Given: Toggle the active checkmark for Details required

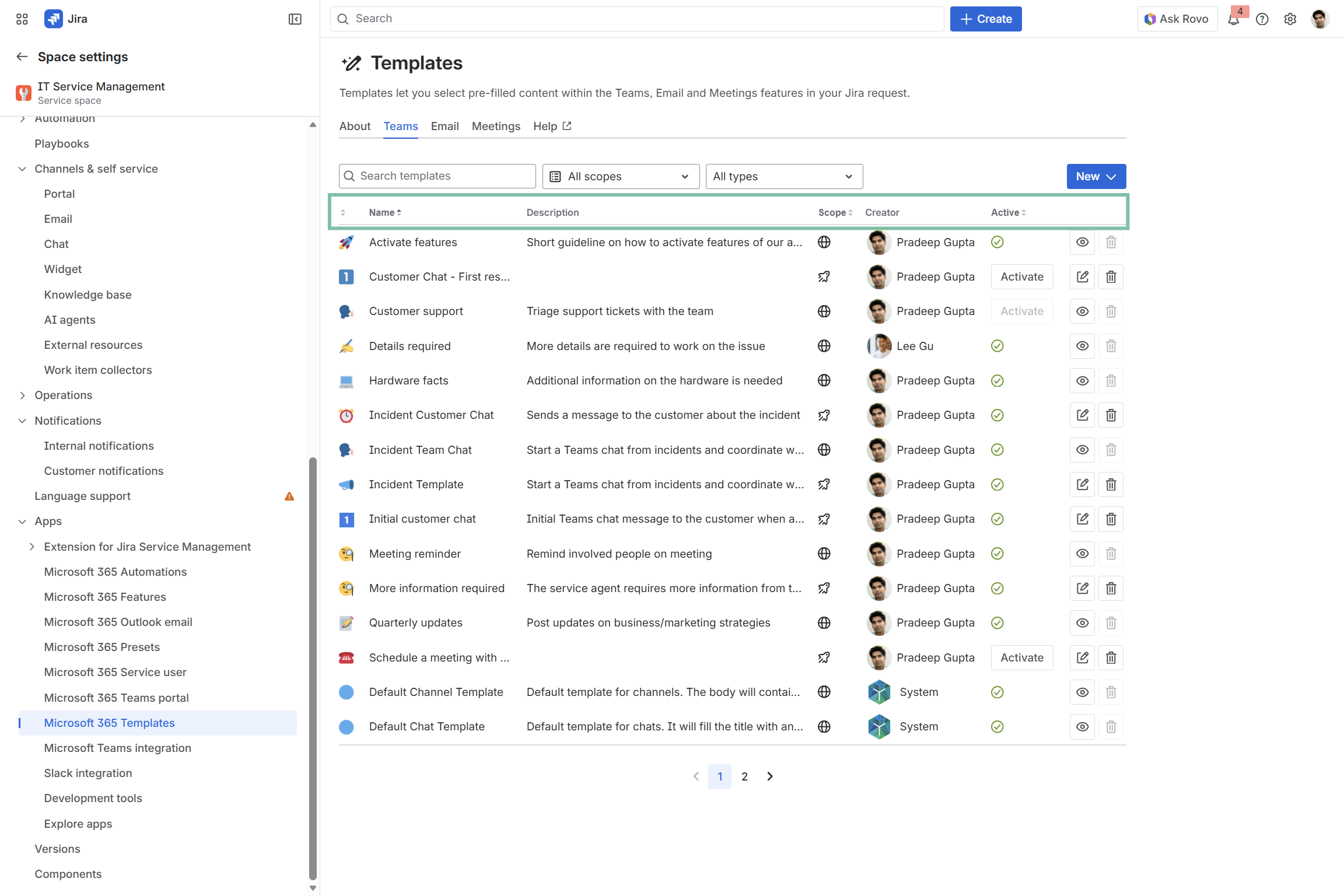Looking at the screenshot, I should tap(997, 346).
